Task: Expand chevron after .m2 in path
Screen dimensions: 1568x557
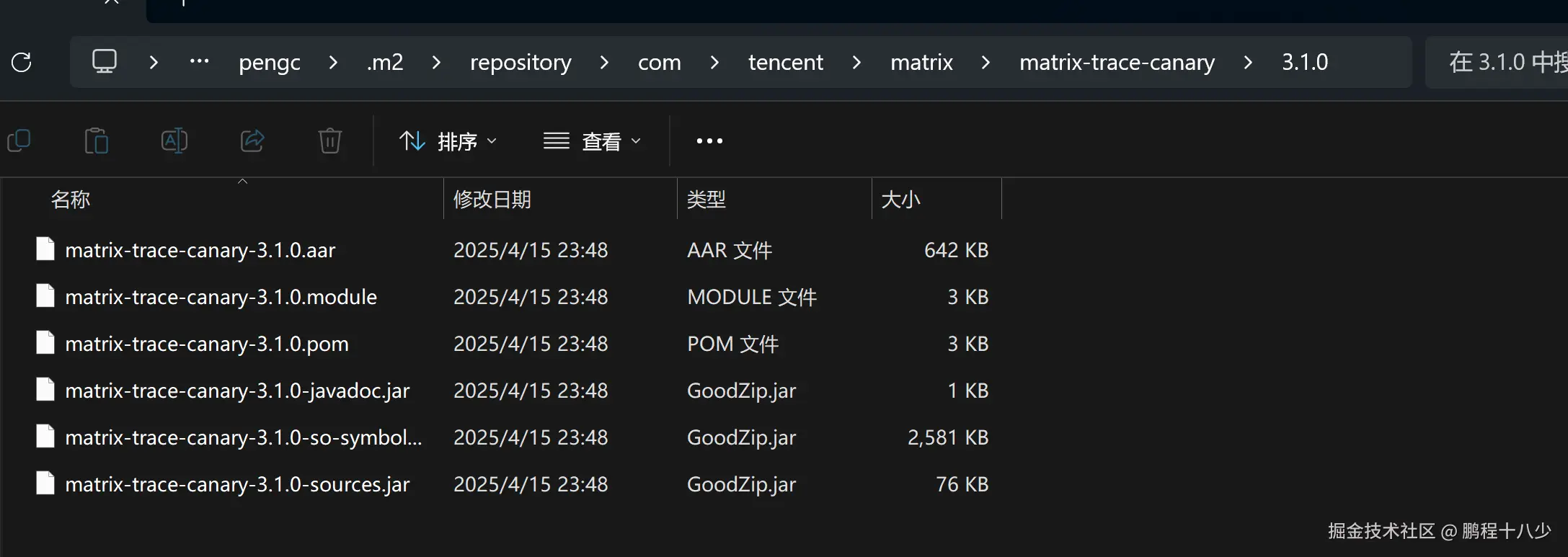Action: pos(436,63)
